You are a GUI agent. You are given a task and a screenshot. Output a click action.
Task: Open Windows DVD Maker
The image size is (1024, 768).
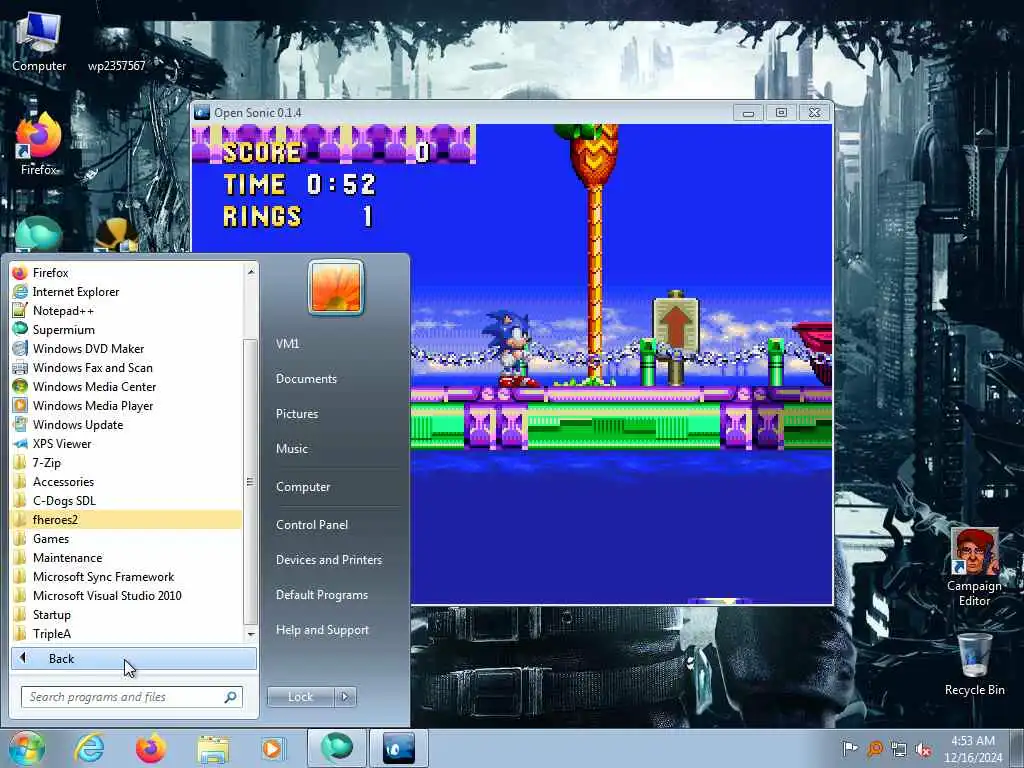coord(126,349)
